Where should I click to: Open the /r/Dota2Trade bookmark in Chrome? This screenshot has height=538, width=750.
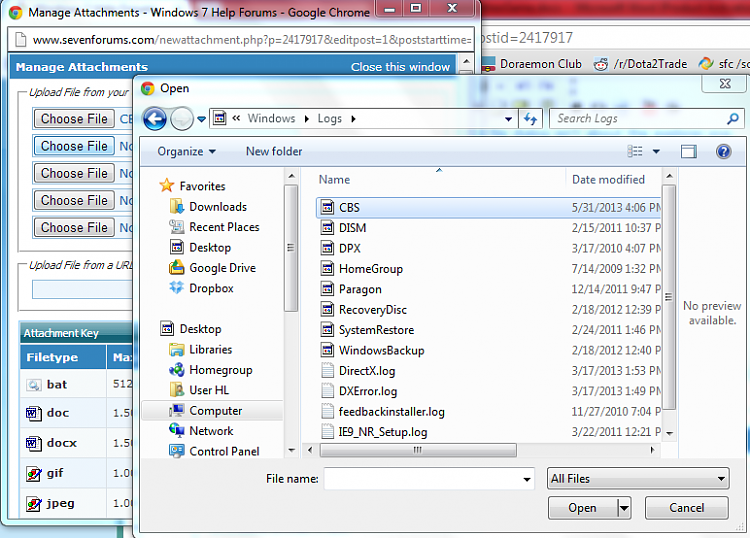(x=640, y=64)
